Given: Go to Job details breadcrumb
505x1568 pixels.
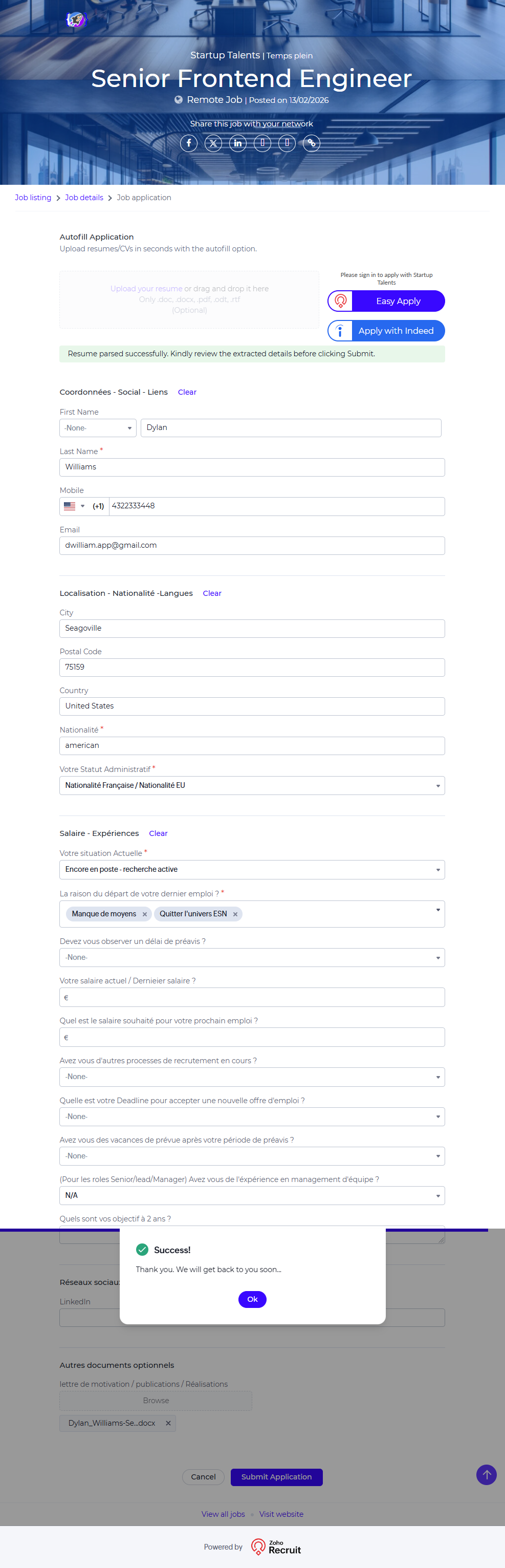Looking at the screenshot, I should click(84, 198).
